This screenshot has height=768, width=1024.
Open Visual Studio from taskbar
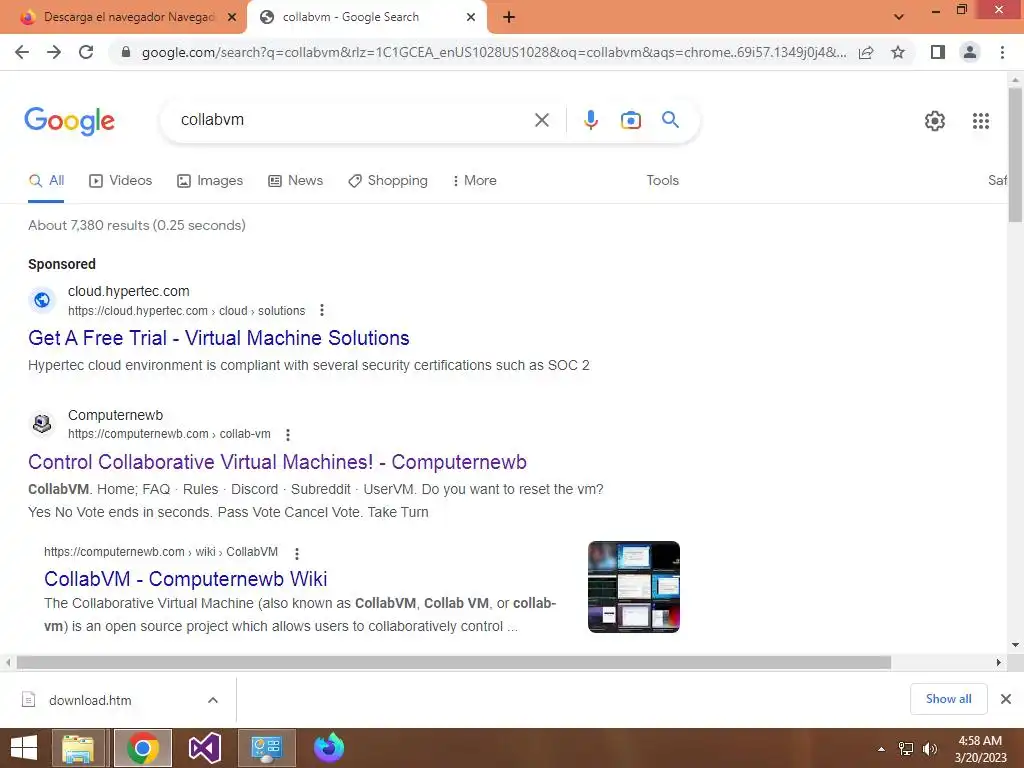pyautogui.click(x=204, y=748)
